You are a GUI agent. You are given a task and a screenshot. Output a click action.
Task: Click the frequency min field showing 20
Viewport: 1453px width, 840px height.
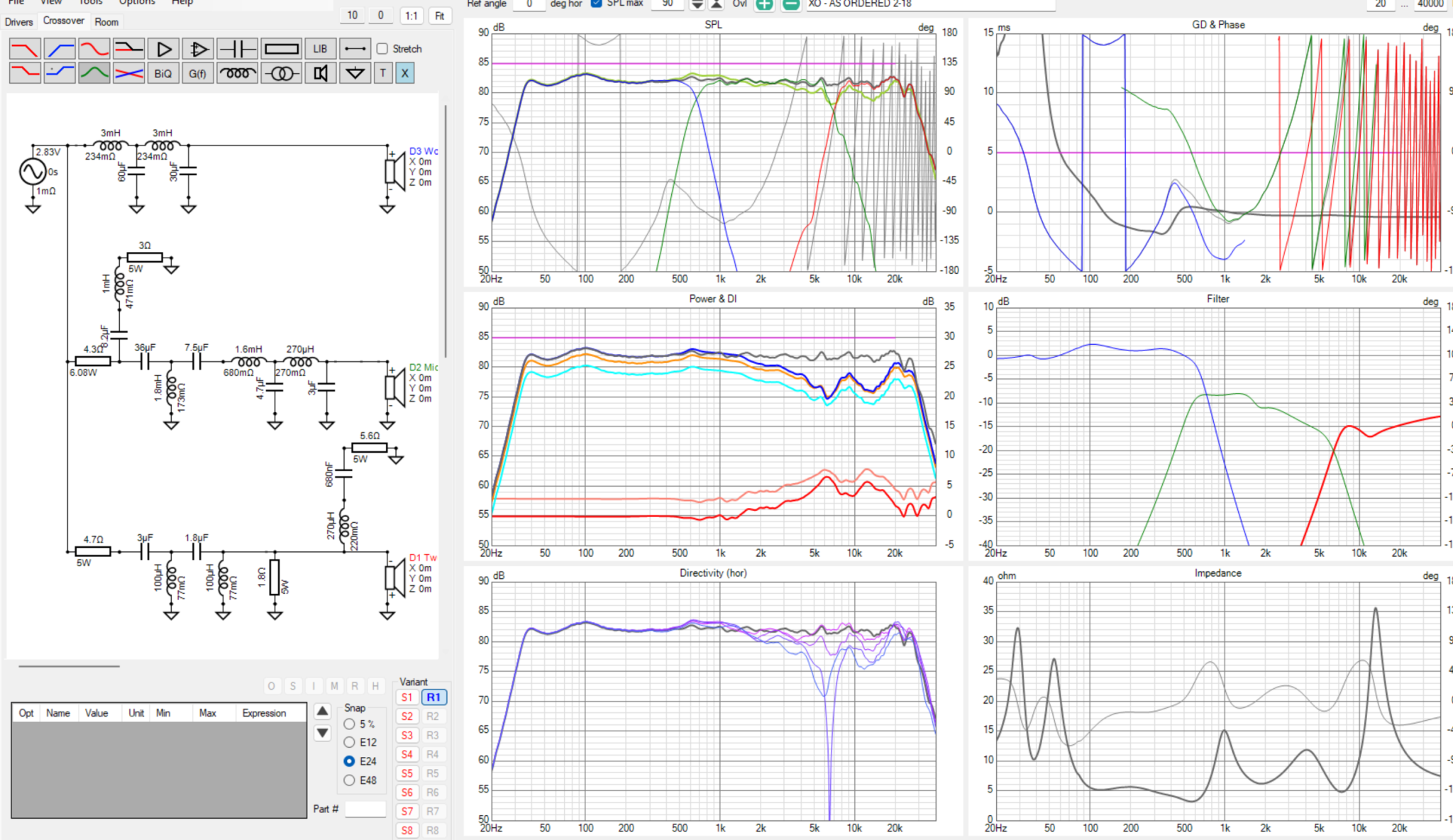pyautogui.click(x=1380, y=4)
